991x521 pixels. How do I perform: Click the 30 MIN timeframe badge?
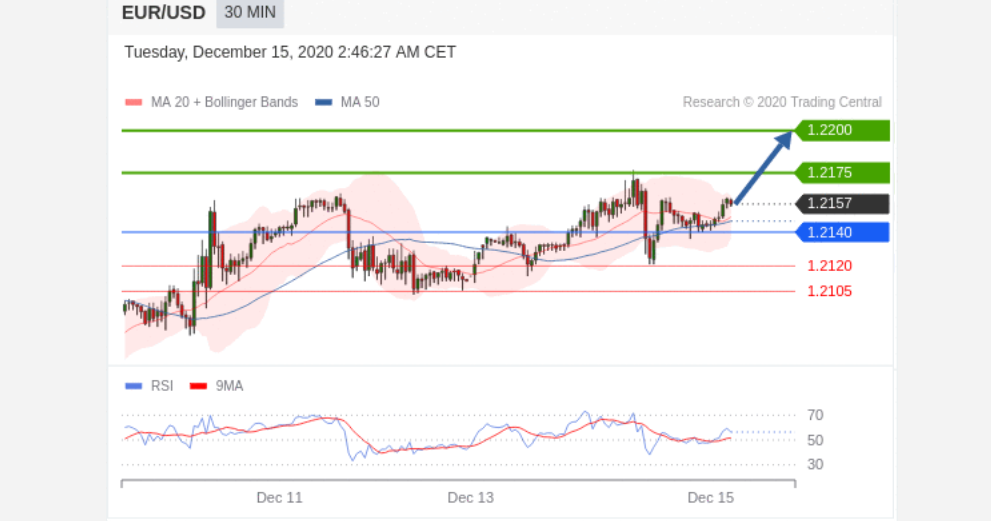click(x=250, y=13)
